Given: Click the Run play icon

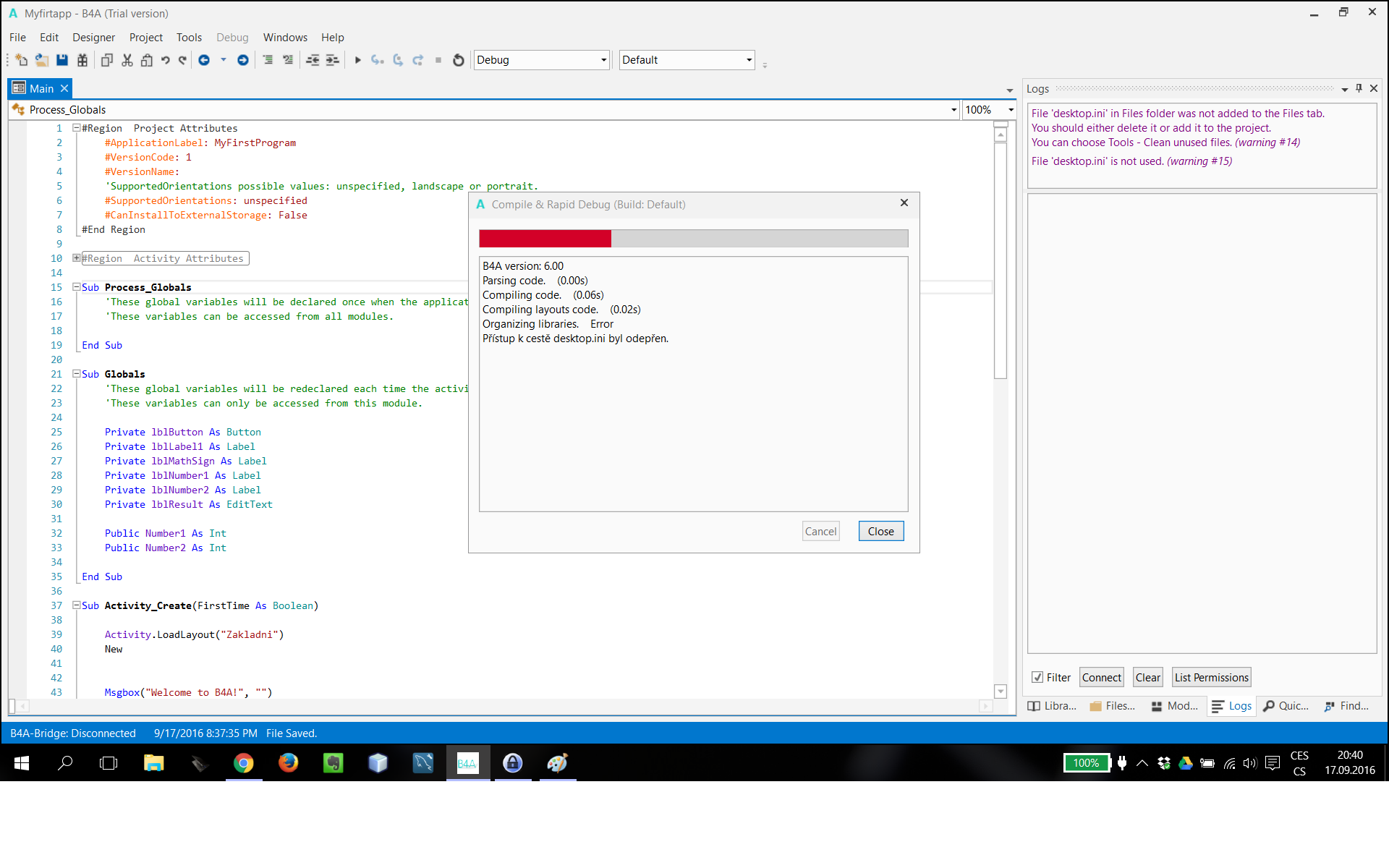Looking at the screenshot, I should [x=357, y=60].
